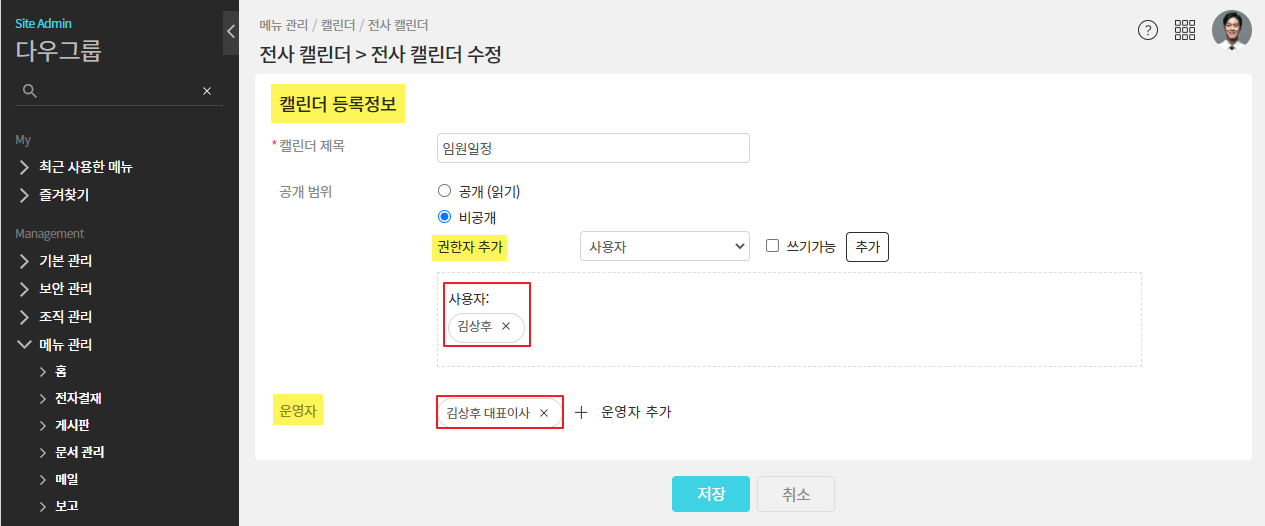Image resolution: width=1265 pixels, height=526 pixels.
Task: Click the plus icon to add operator
Action: [x=581, y=412]
